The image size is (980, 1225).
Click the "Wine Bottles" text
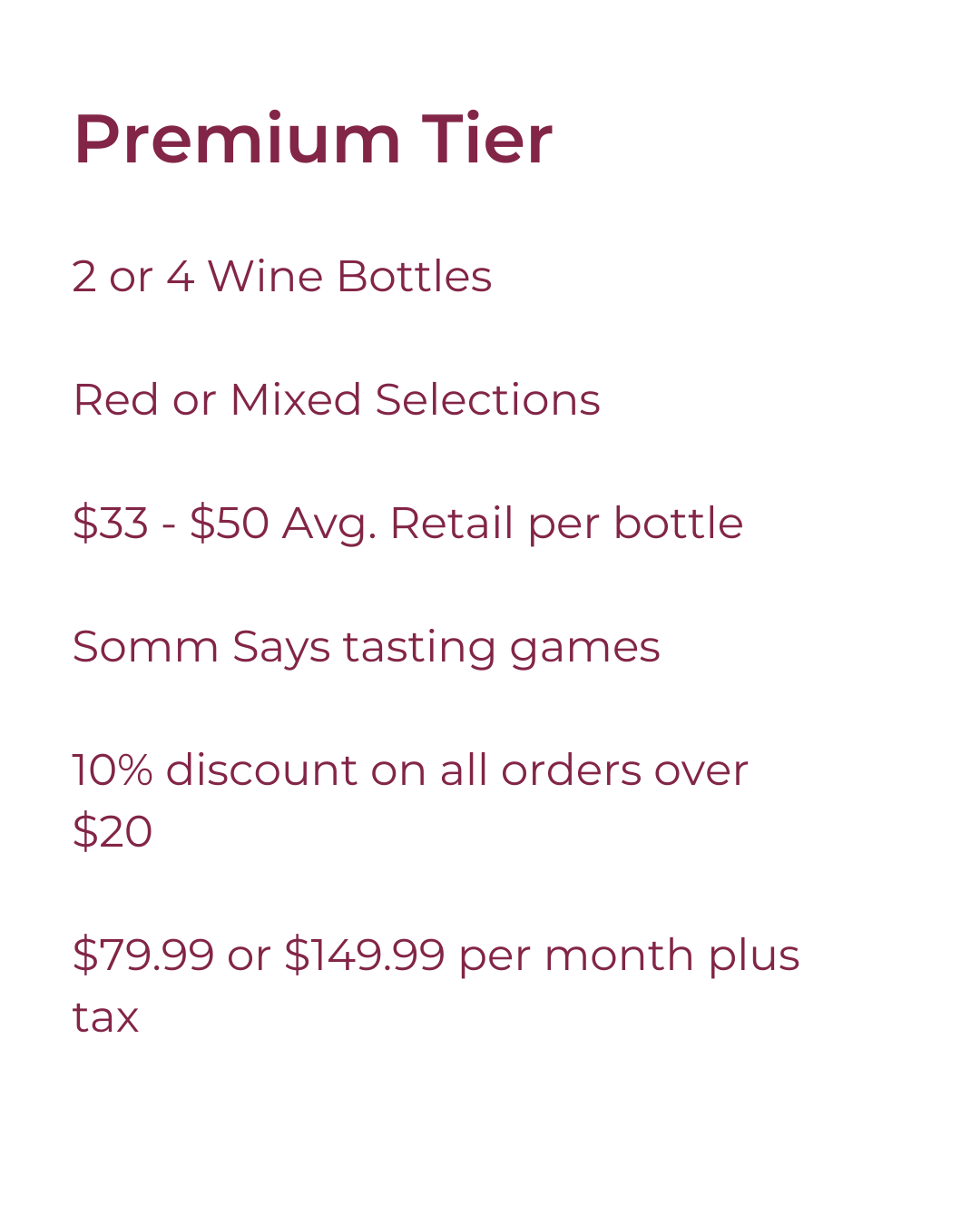pos(349,276)
